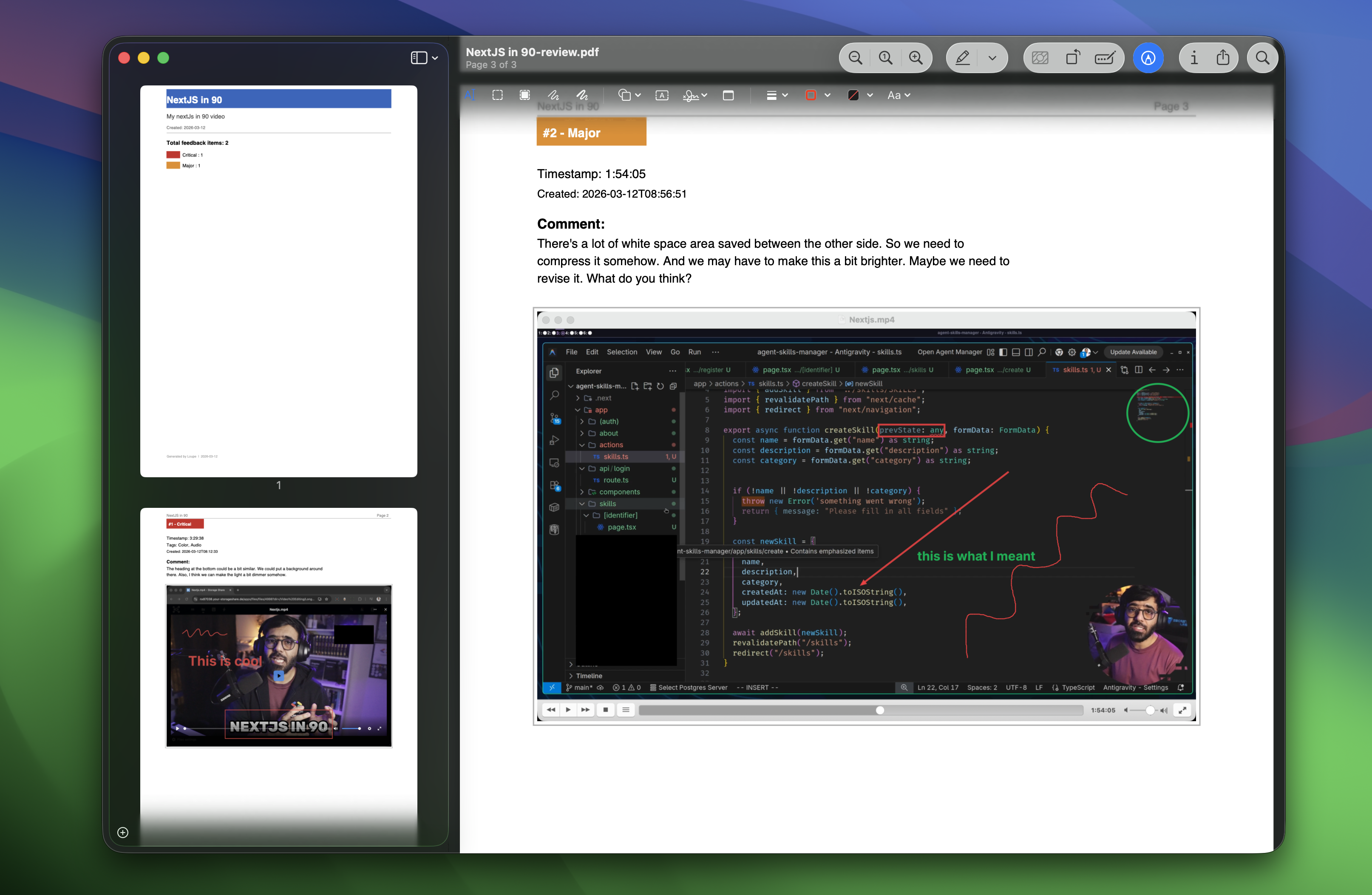Screen dimensions: 1372x895
Task: Rotate the page with the Rotate button
Action: pyautogui.click(x=1072, y=58)
